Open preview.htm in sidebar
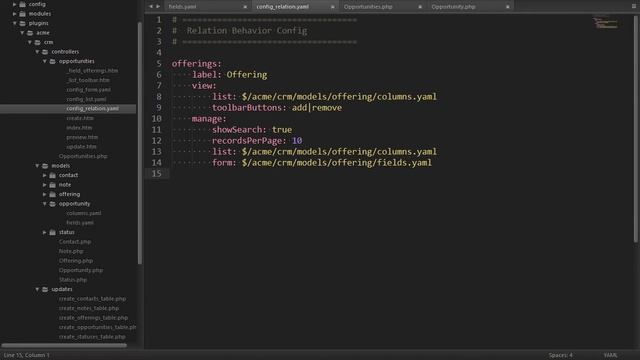 coord(82,137)
